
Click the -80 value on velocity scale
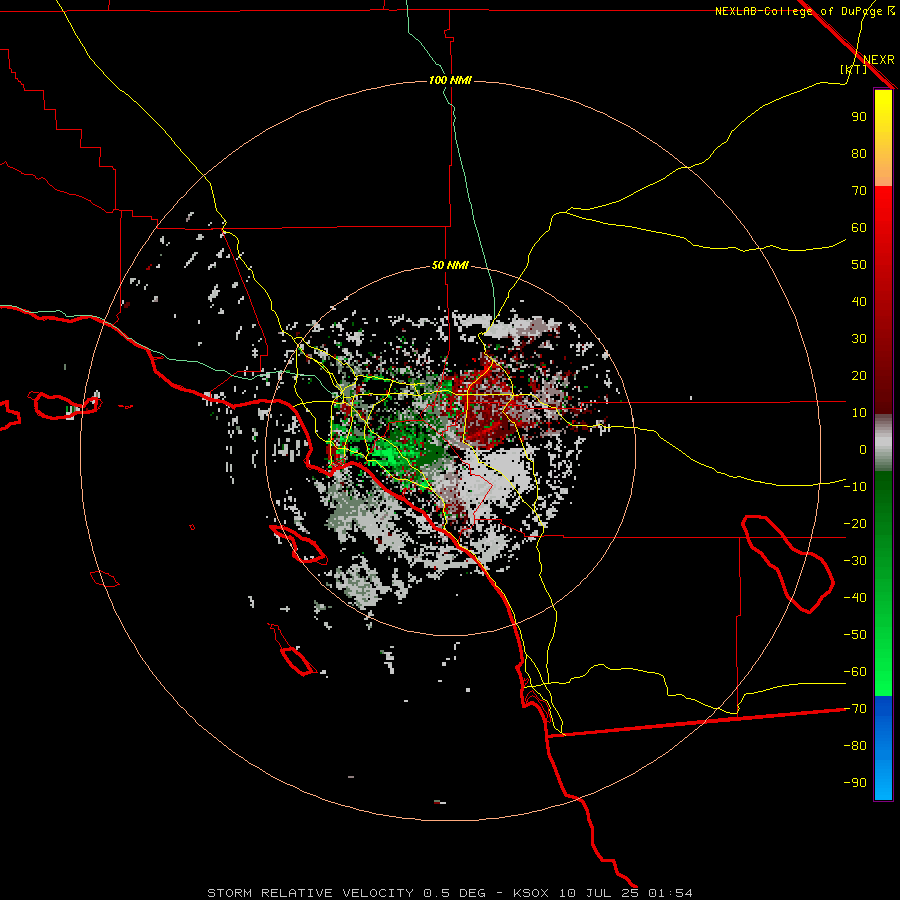pos(855,746)
